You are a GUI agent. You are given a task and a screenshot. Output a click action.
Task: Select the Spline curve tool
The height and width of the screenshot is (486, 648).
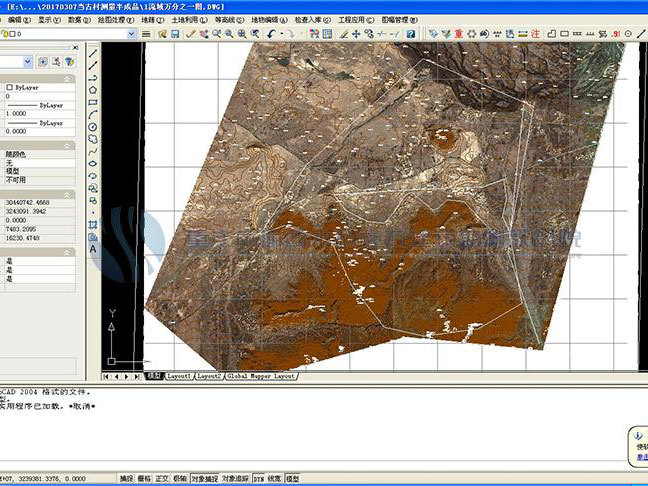pos(93,151)
